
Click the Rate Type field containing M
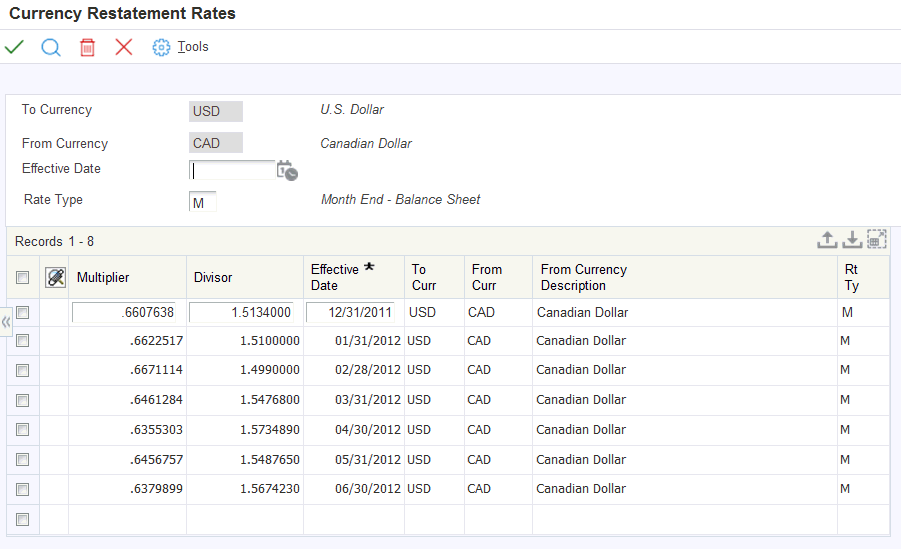coord(202,202)
